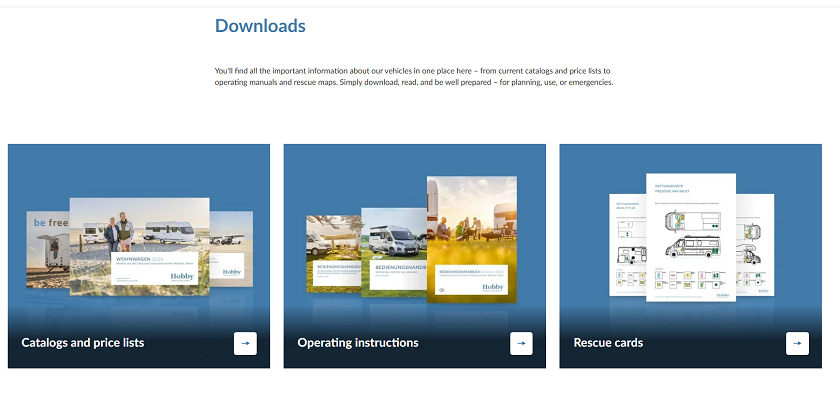Open the "Catalogs and price lists" title link

(83, 343)
